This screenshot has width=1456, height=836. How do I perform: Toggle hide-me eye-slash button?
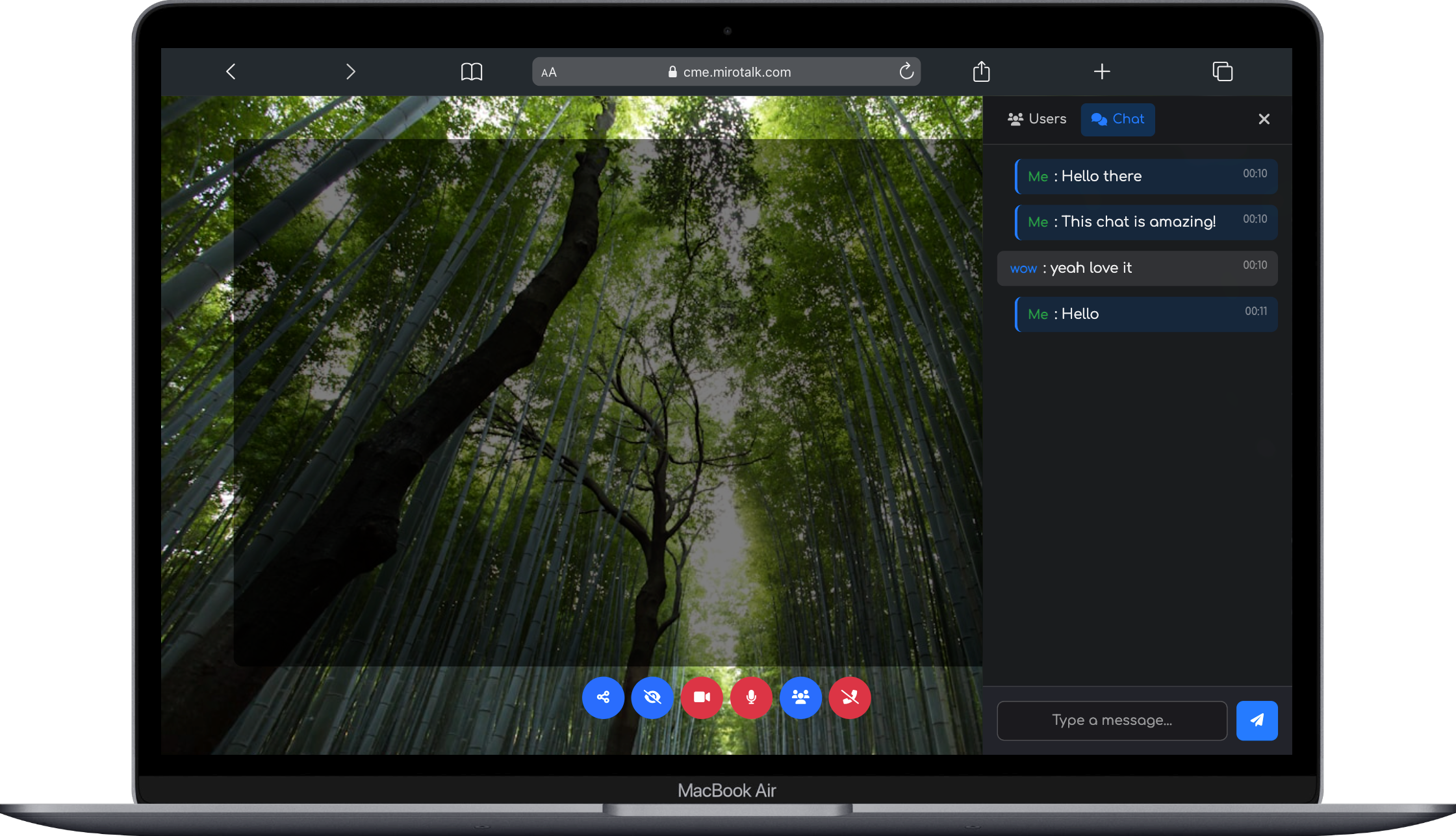(652, 697)
